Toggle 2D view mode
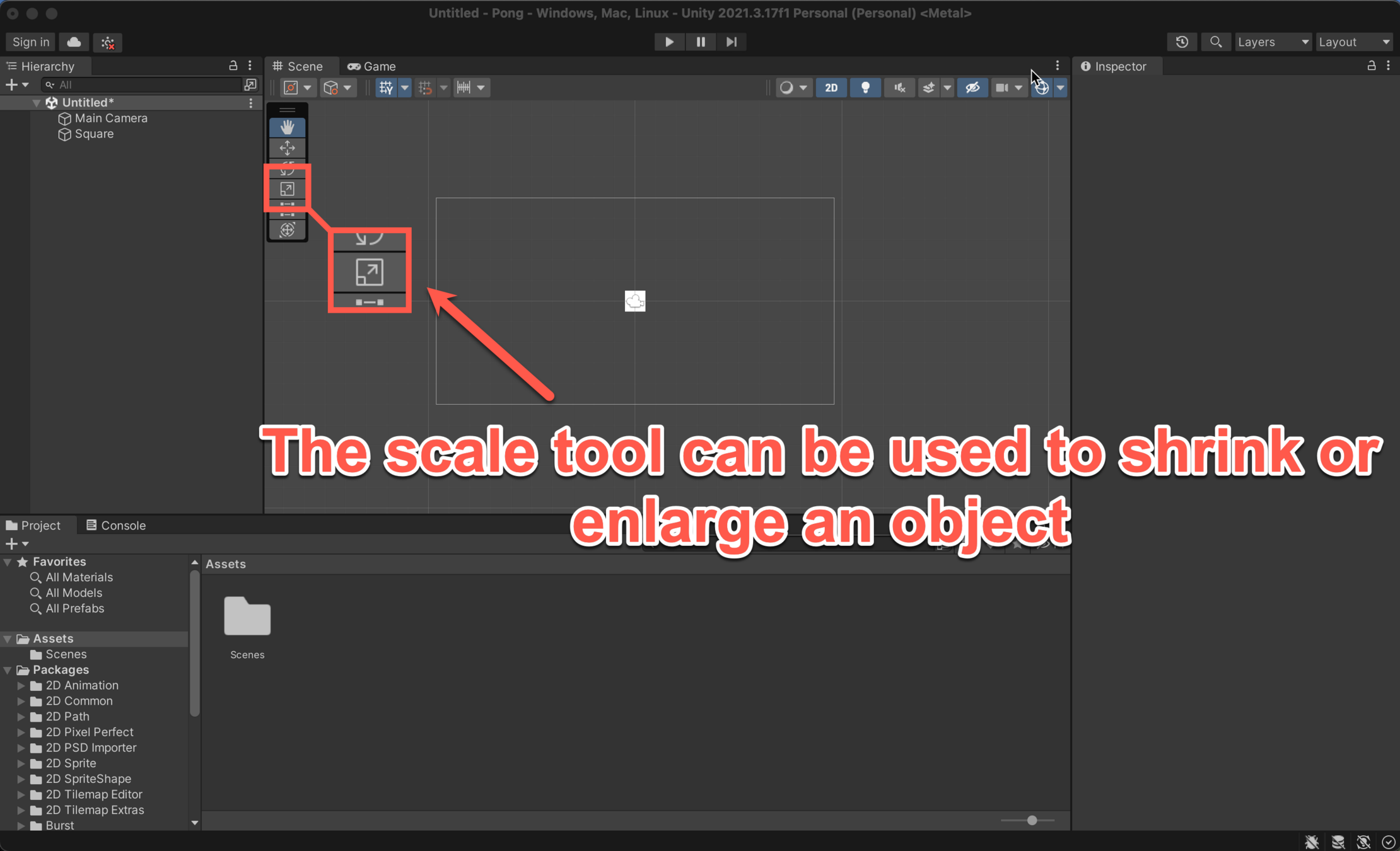This screenshot has height=851, width=1400. (831, 88)
